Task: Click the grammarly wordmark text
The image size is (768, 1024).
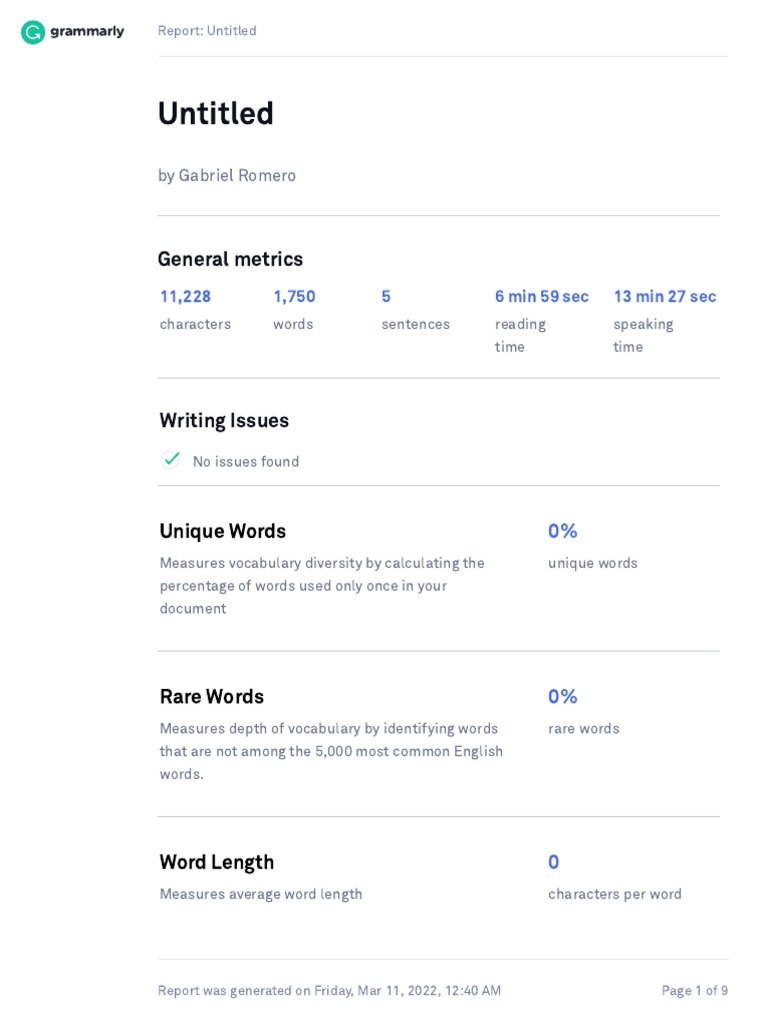Action: click(87, 31)
